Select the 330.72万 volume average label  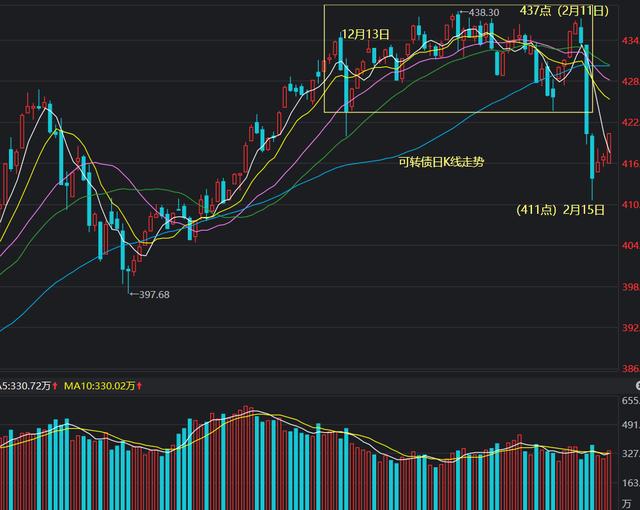point(25,385)
